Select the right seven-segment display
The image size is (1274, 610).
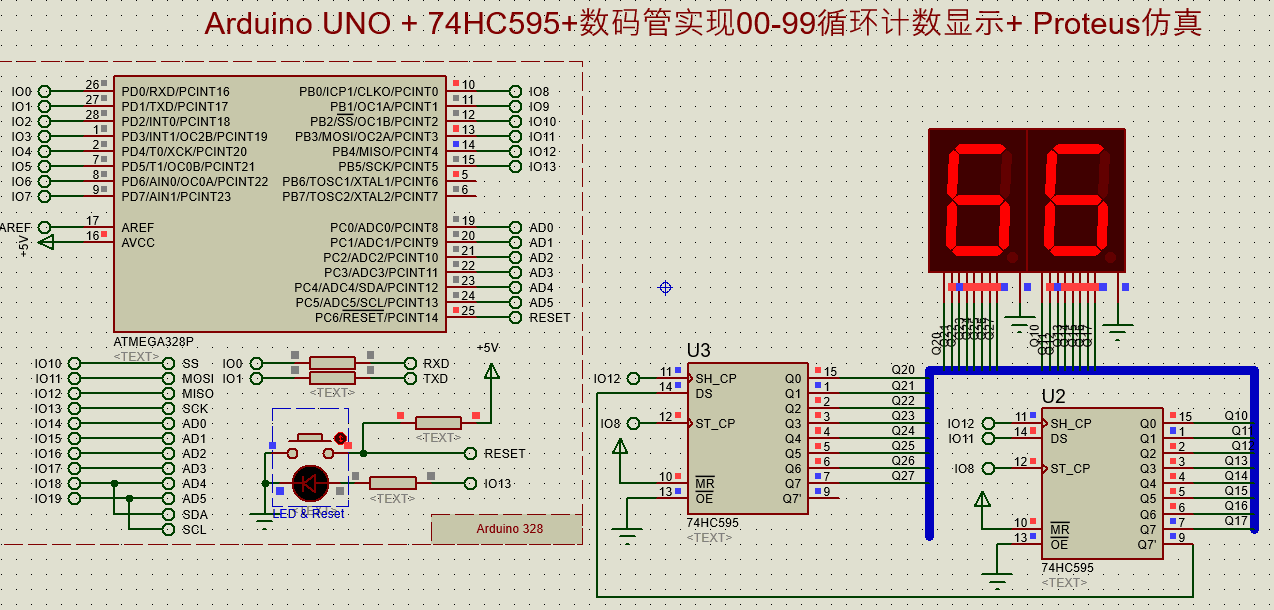1075,198
